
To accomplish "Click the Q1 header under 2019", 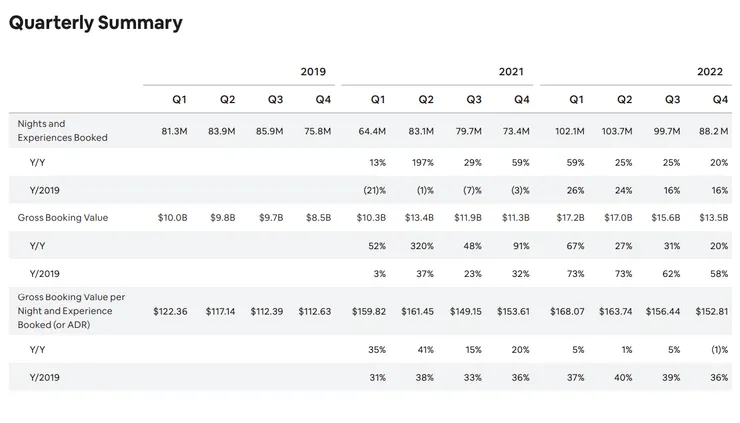I will pyautogui.click(x=179, y=99).
